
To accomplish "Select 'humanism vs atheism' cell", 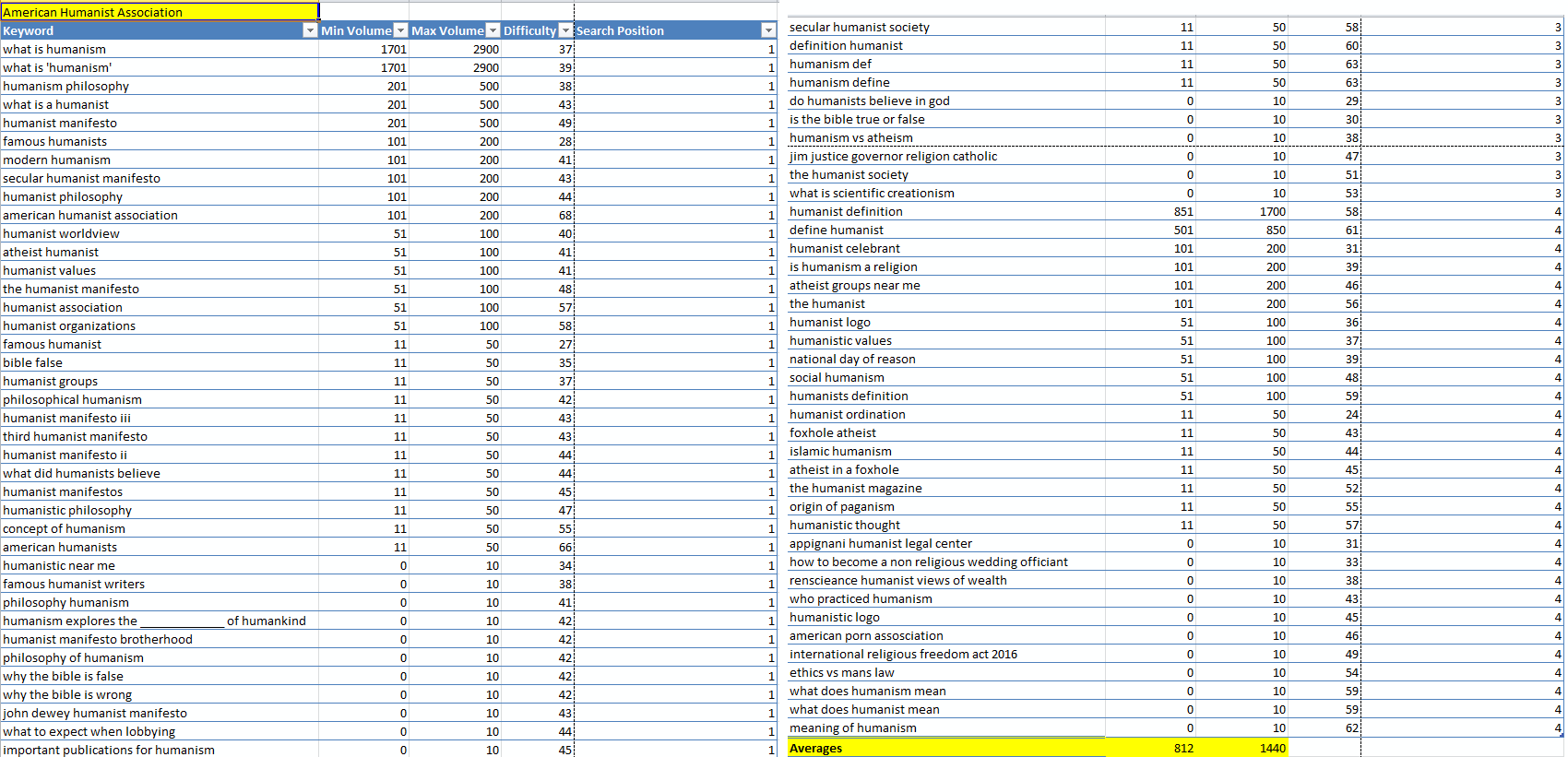I will [x=945, y=137].
